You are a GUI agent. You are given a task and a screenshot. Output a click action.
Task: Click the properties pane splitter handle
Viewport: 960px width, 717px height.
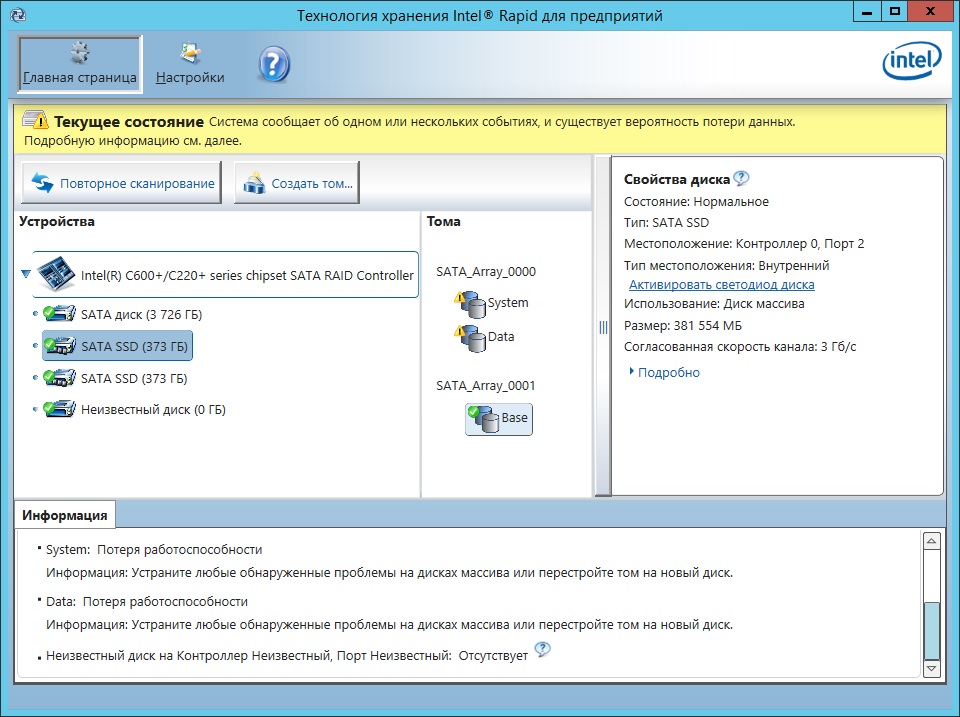click(x=603, y=328)
